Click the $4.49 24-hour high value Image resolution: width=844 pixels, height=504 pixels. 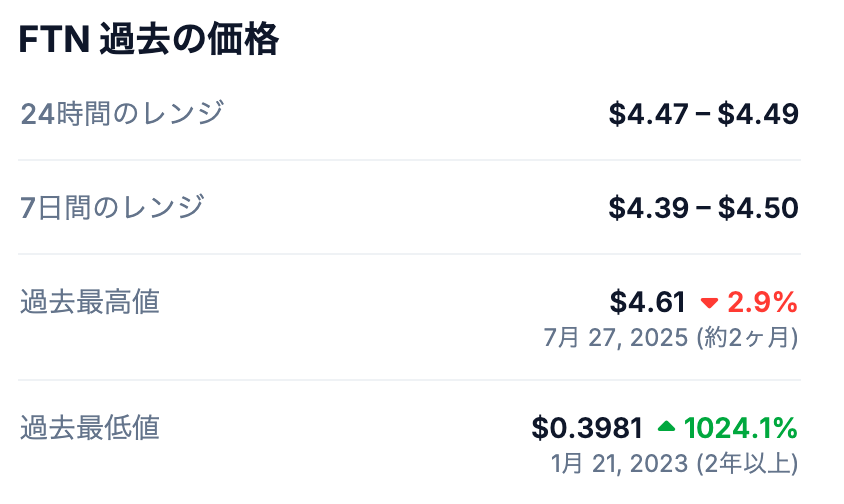[x=758, y=114]
